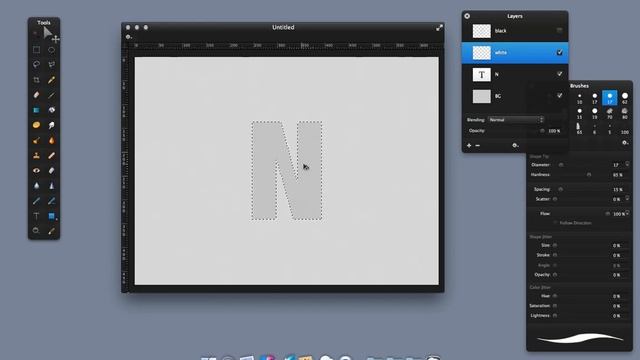The image size is (640, 360).
Task: Select the Zoom magnifier tool
Action: (36, 231)
